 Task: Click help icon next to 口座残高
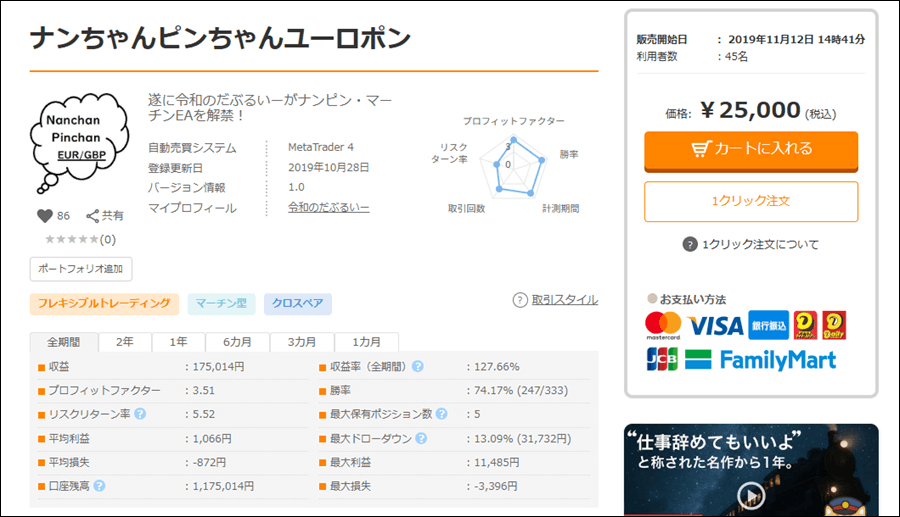[x=100, y=486]
